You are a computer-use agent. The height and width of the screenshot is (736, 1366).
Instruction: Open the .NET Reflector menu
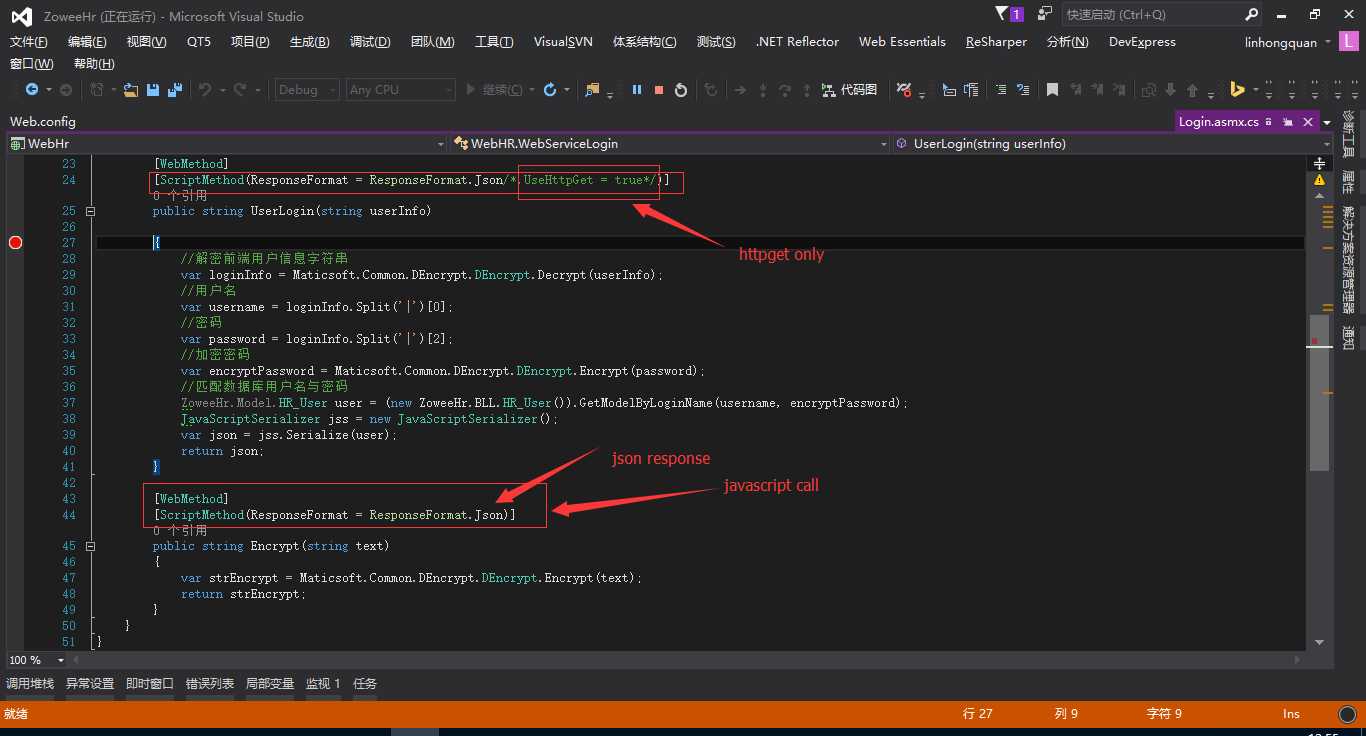797,42
